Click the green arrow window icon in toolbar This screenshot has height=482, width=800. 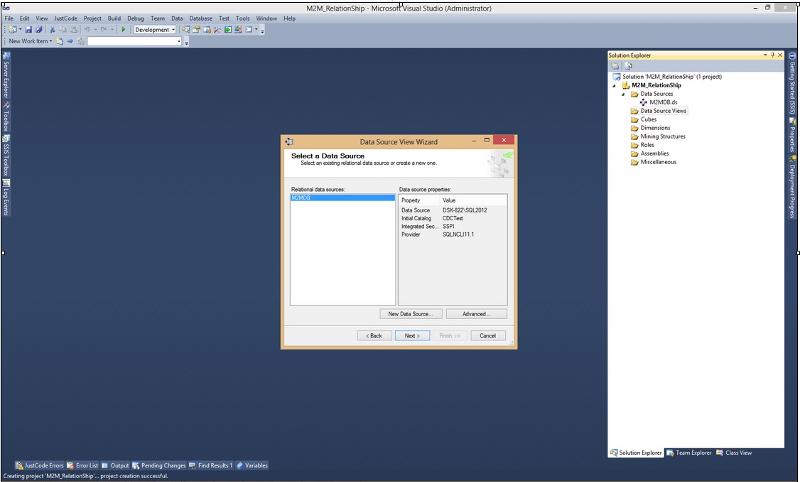(228, 30)
